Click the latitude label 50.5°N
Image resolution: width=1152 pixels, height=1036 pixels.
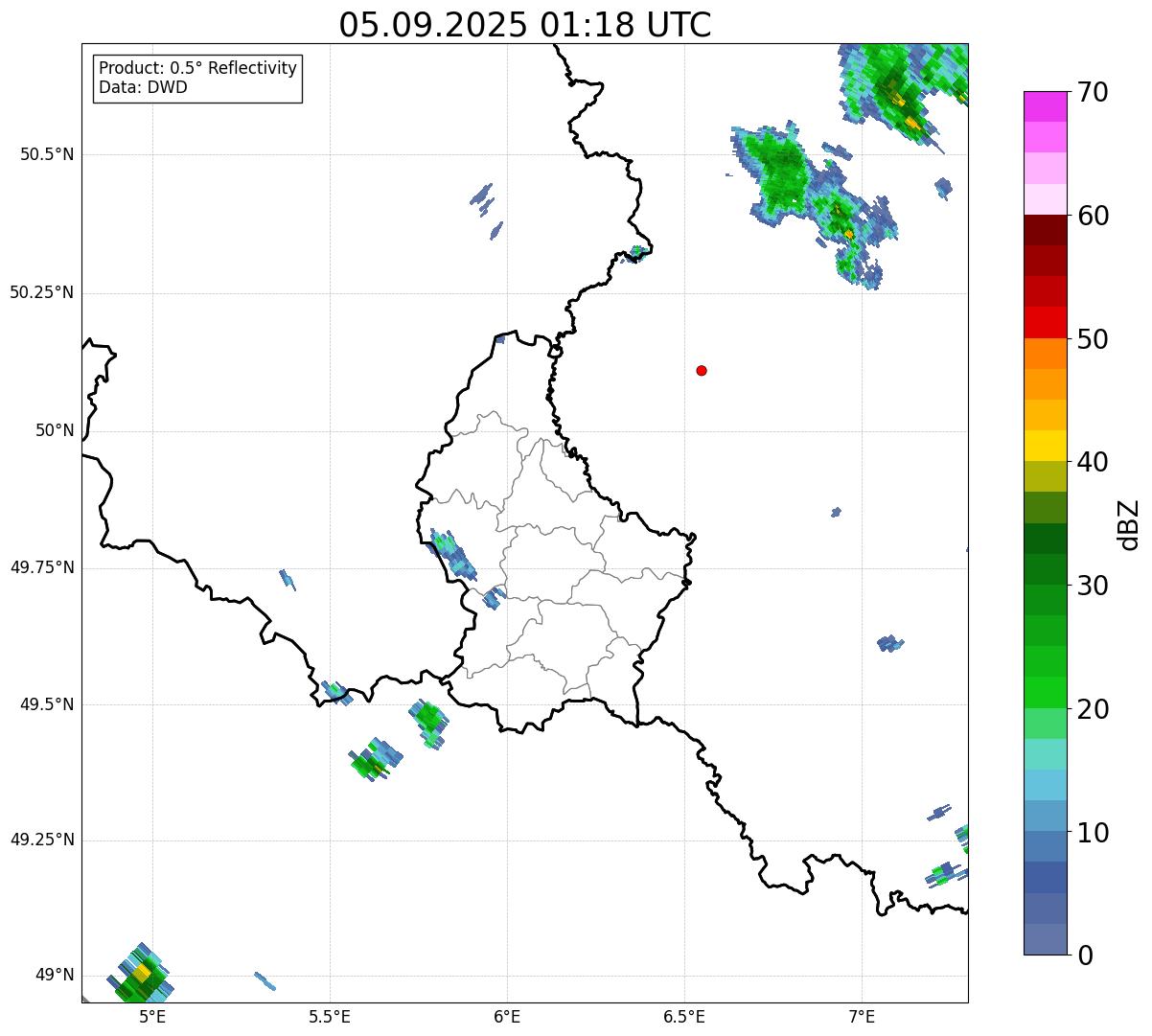click(46, 154)
